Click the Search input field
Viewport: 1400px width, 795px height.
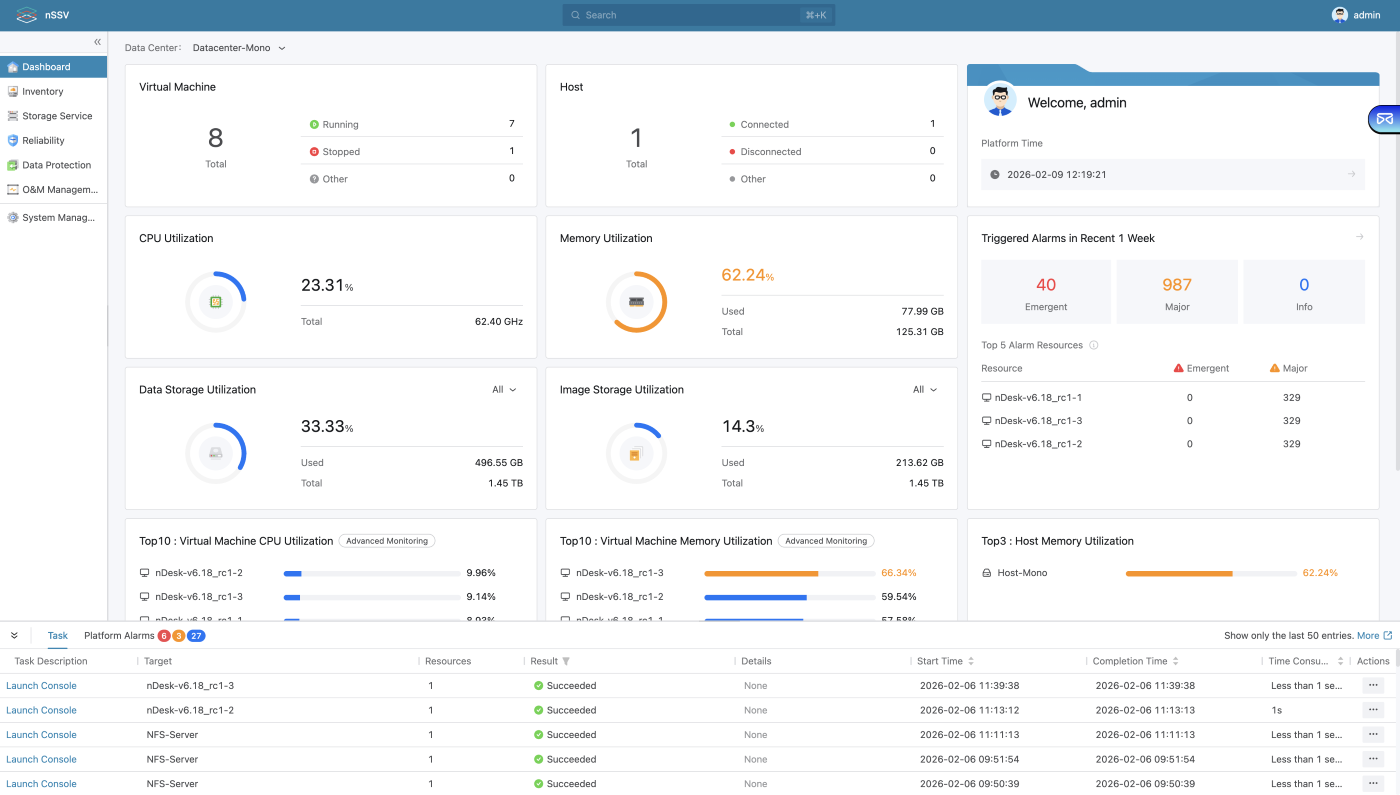click(698, 15)
